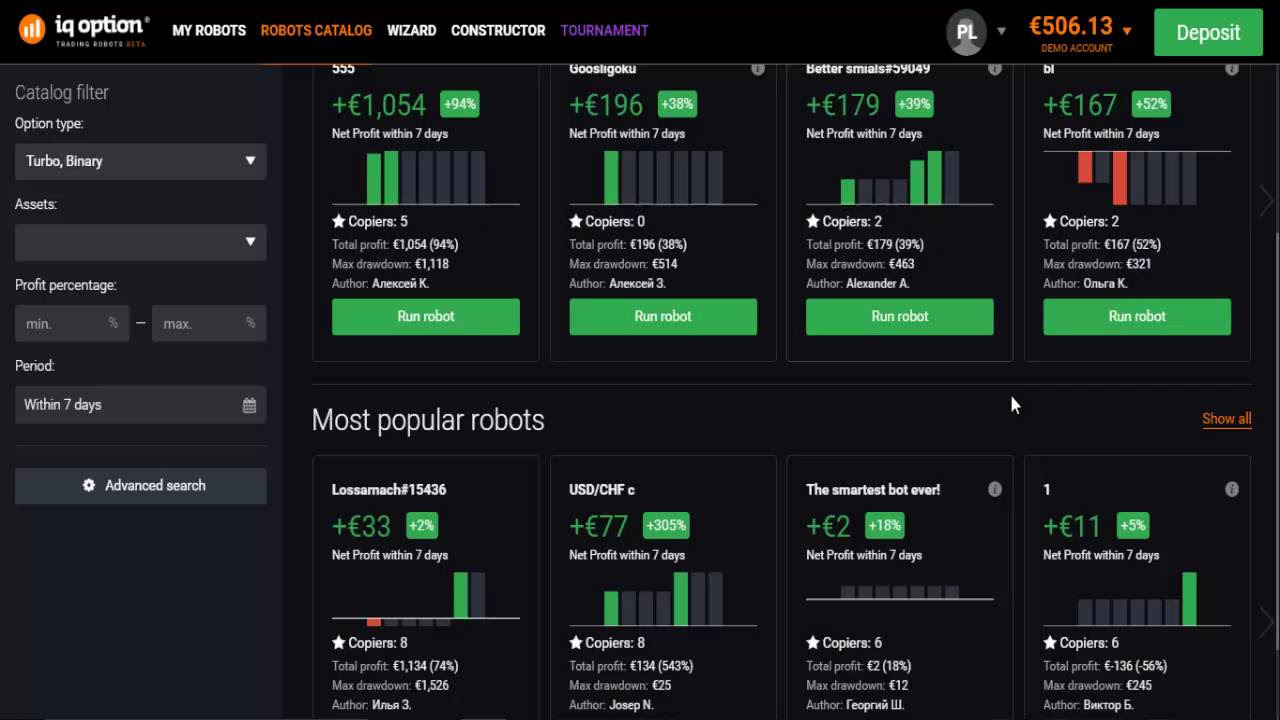The width and height of the screenshot is (1280, 720).
Task: Go to the Tournament tab
Action: (x=604, y=31)
